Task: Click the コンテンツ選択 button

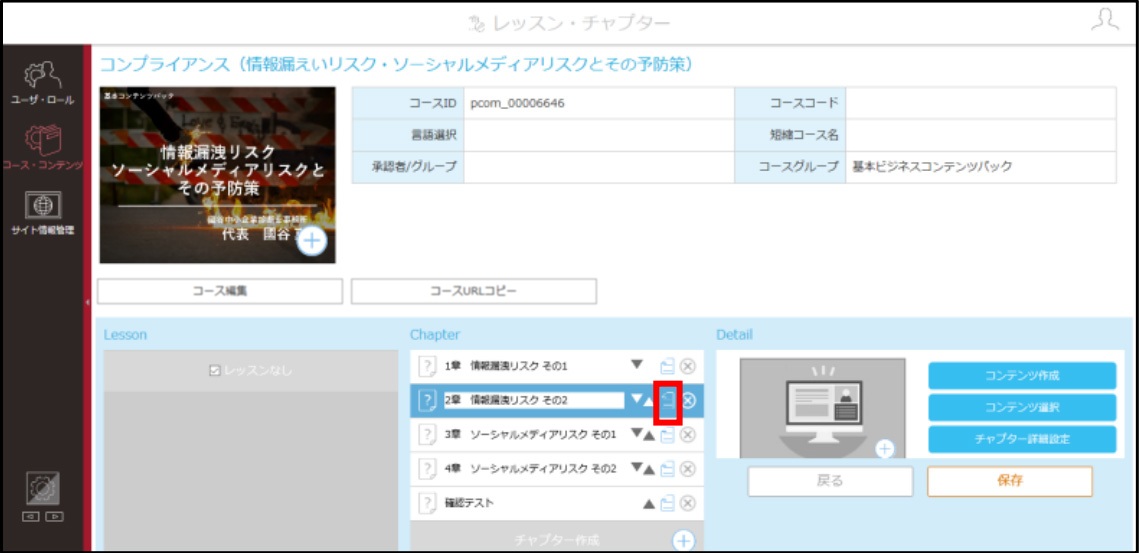Action: coord(1022,408)
